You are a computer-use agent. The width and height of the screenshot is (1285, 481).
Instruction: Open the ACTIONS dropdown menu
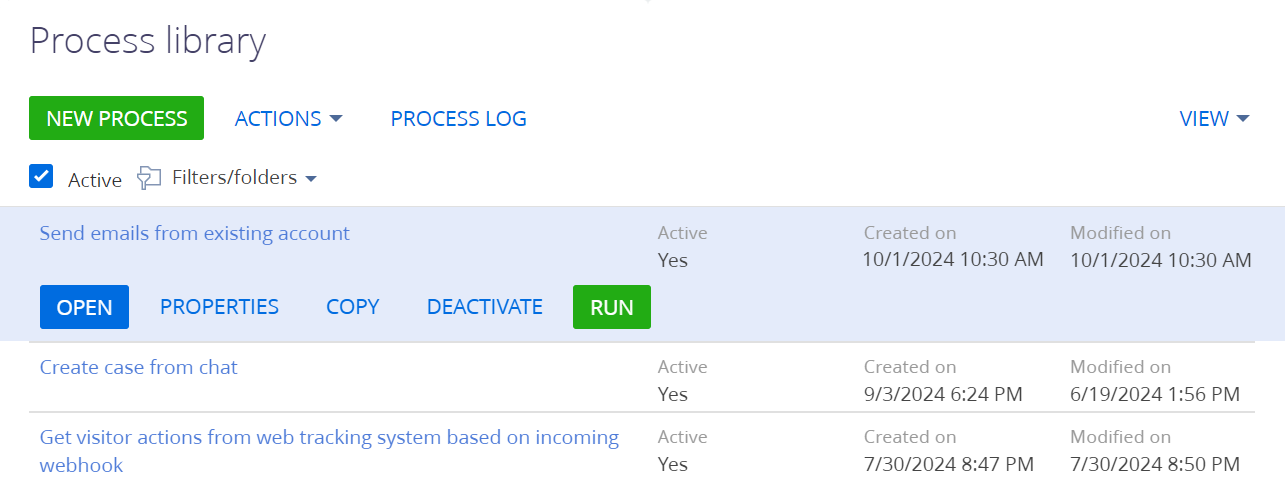(288, 118)
